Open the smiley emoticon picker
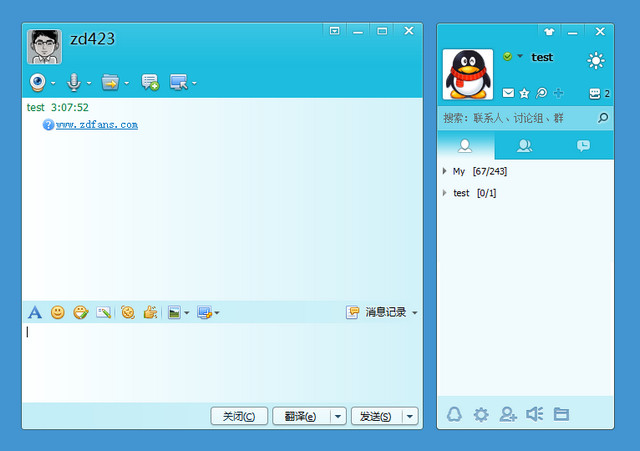Image resolution: width=640 pixels, height=451 pixels. (x=58, y=312)
